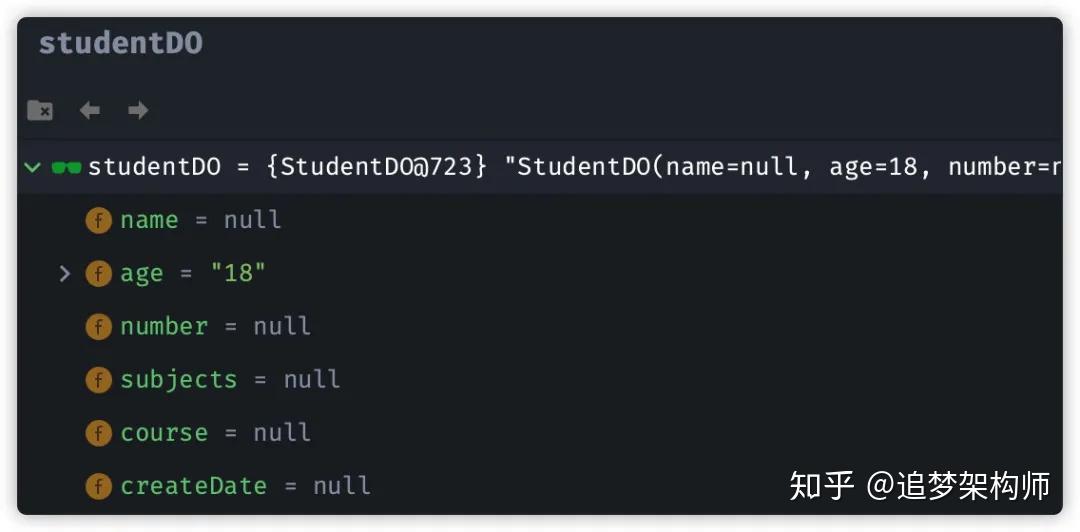Expand the age field node
The height and width of the screenshot is (532, 1080).
(x=66, y=273)
